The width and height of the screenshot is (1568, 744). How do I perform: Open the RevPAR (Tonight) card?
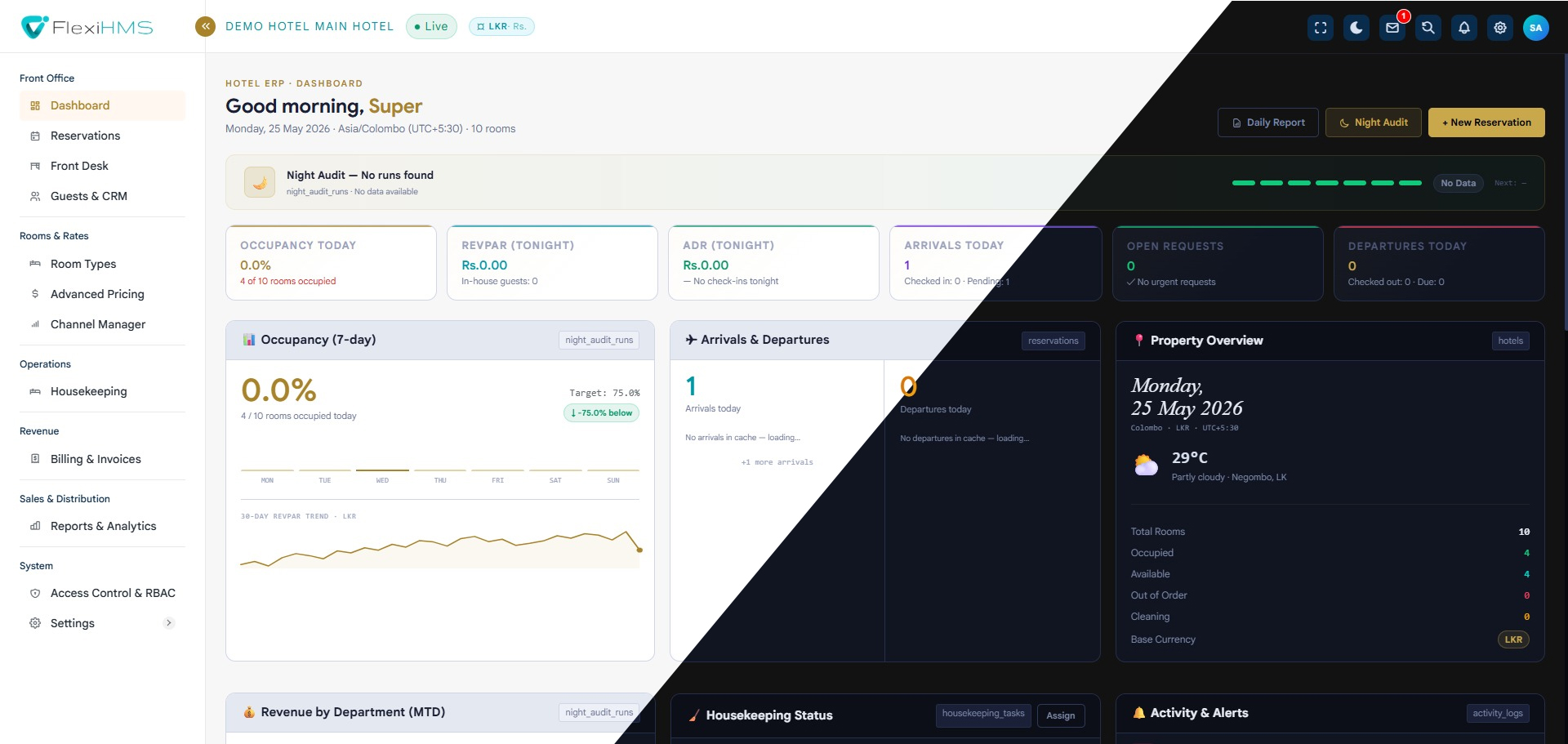click(552, 263)
